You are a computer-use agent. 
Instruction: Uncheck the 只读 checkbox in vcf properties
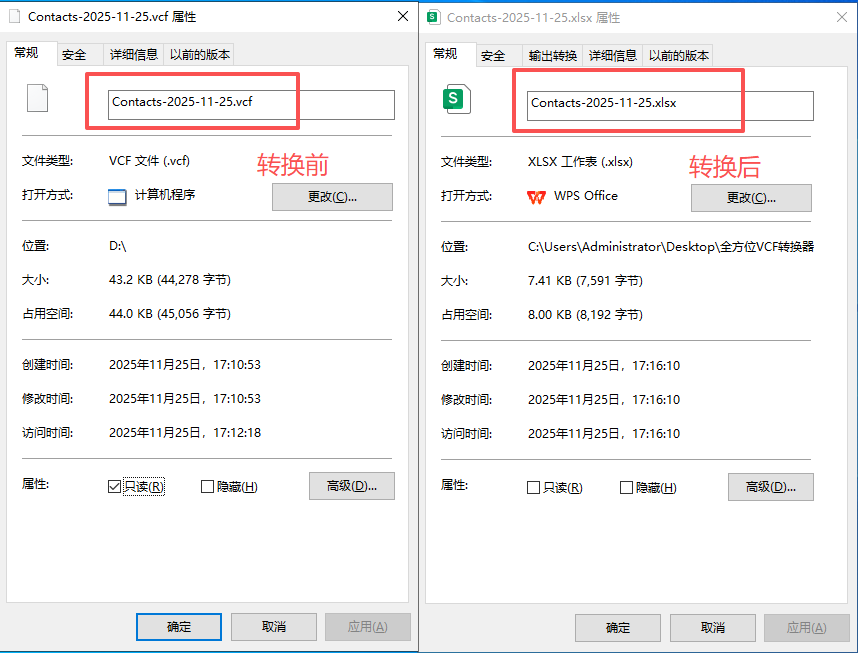(x=114, y=487)
